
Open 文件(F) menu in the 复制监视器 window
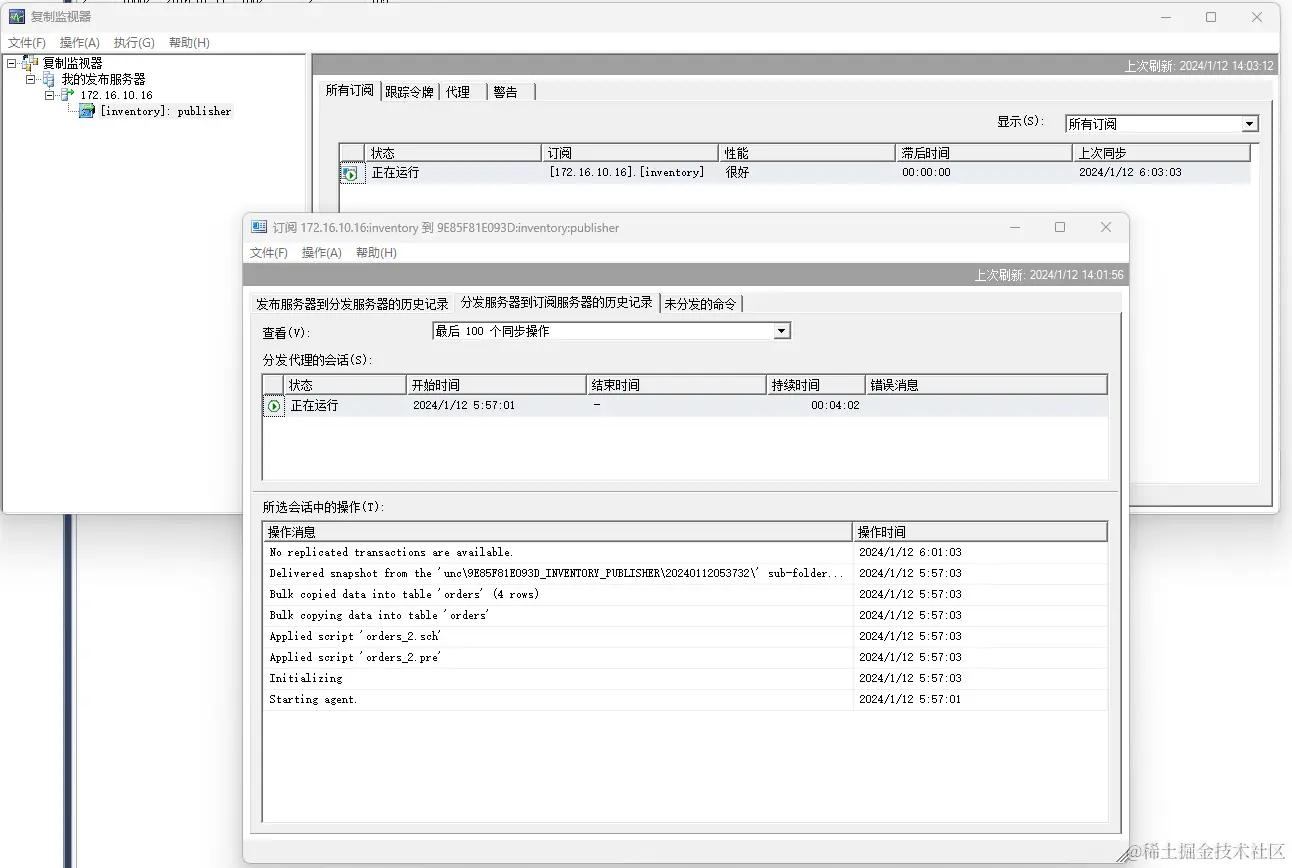point(27,43)
